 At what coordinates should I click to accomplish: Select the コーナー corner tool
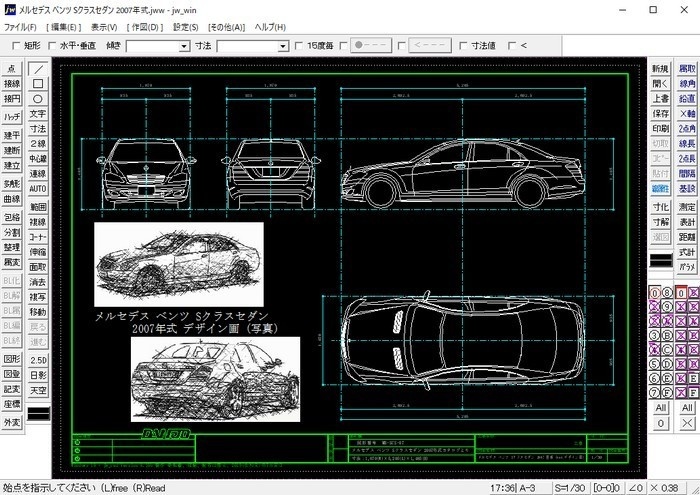tap(38, 237)
